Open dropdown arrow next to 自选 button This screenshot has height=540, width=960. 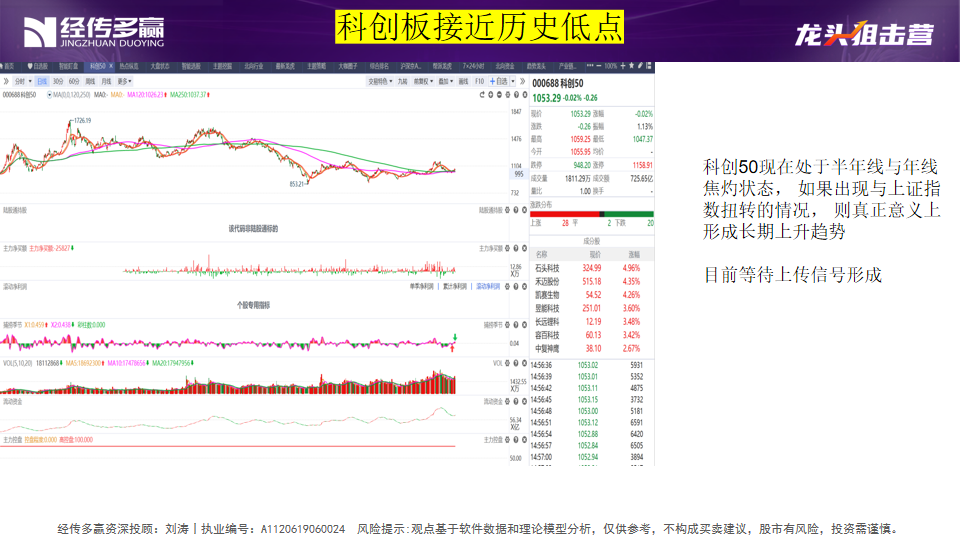[x=512, y=81]
